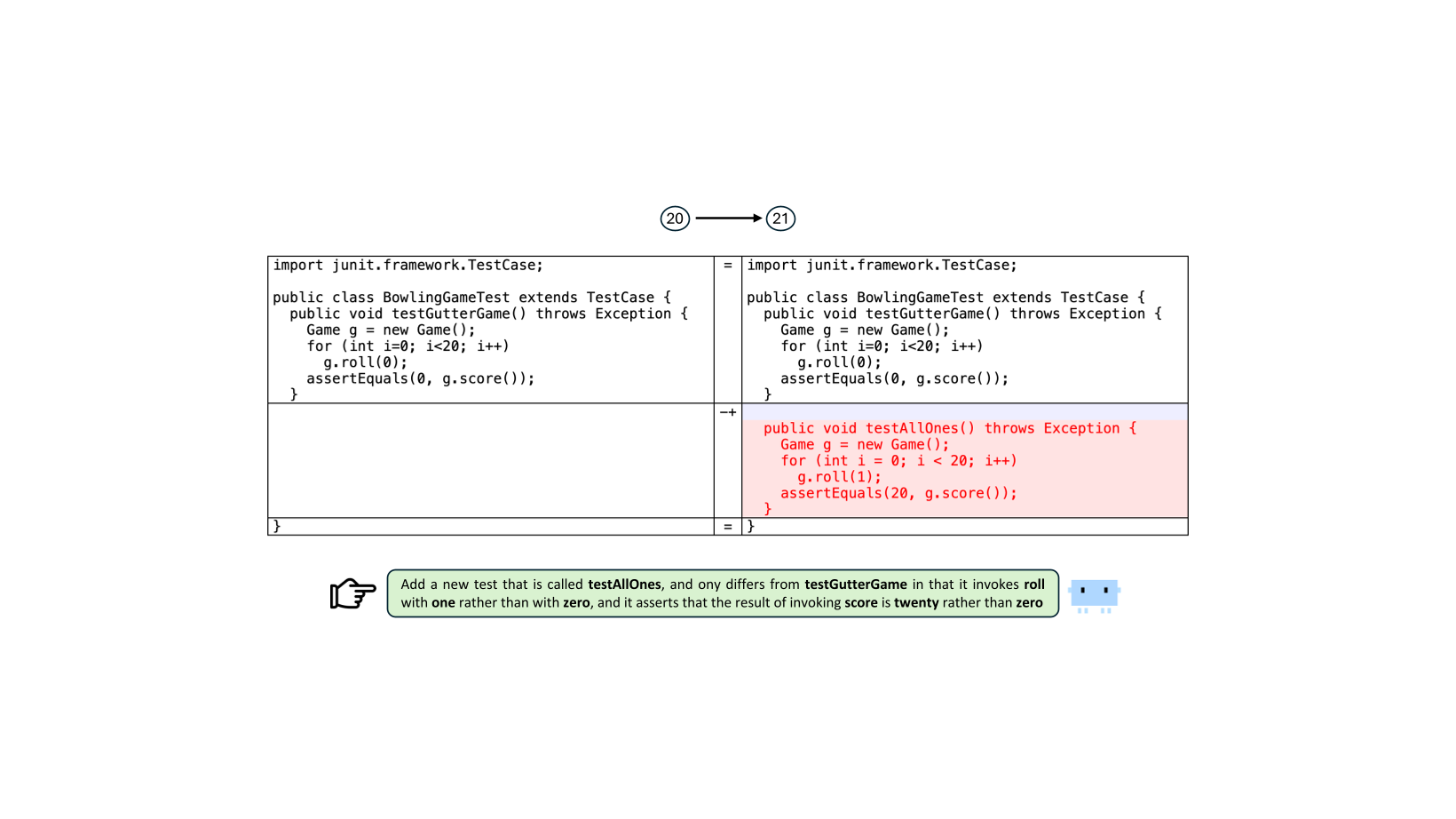1456x819 pixels.
Task: Click bold word twenty in instruction
Action: pyautogui.click(x=916, y=603)
